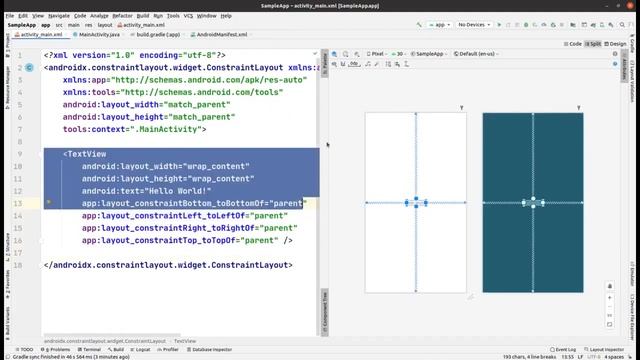
Task: Open the No Devices selector dropdown
Action: click(474, 25)
